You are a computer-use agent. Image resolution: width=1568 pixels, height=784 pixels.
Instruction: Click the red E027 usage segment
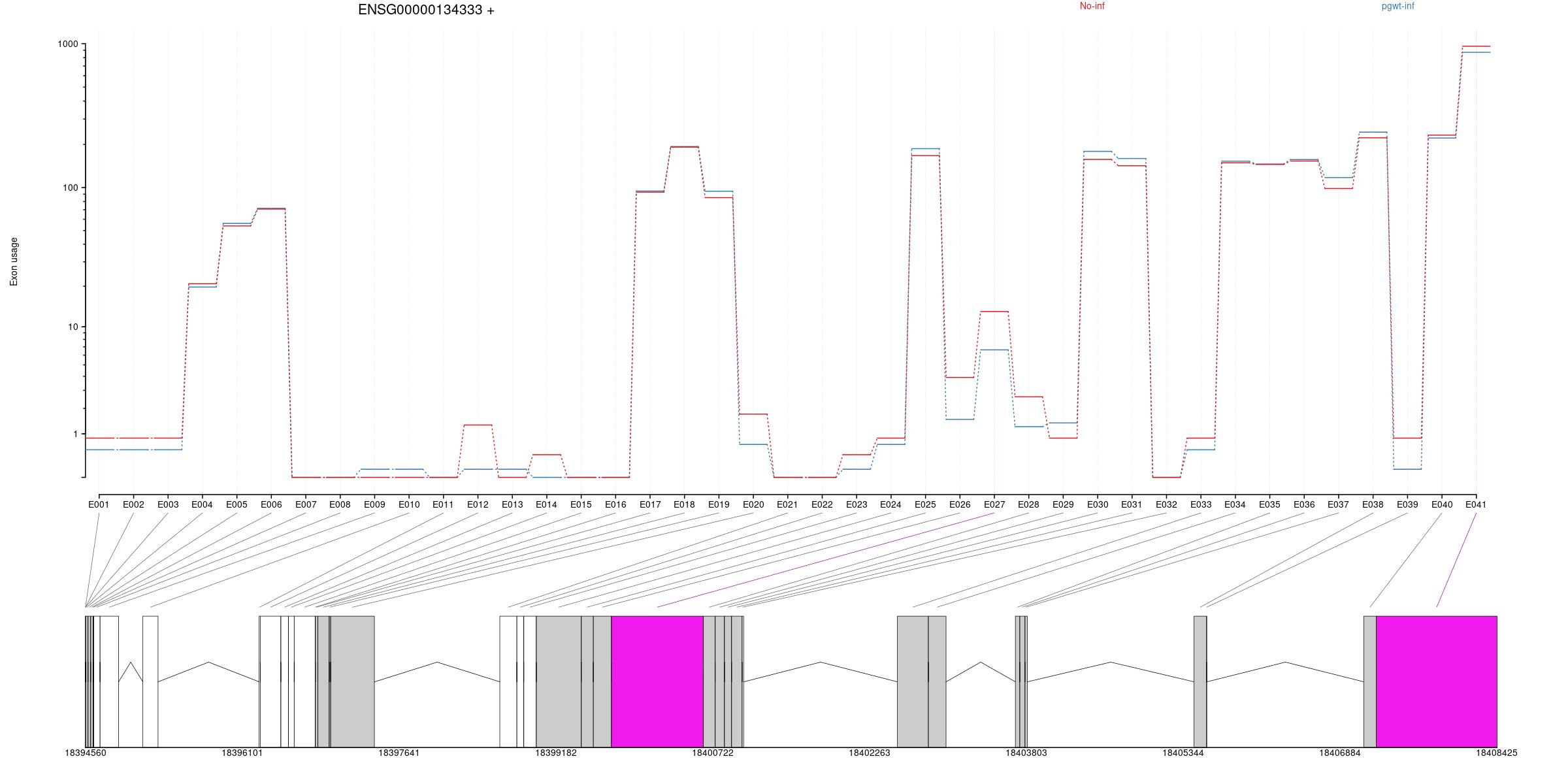994,312
